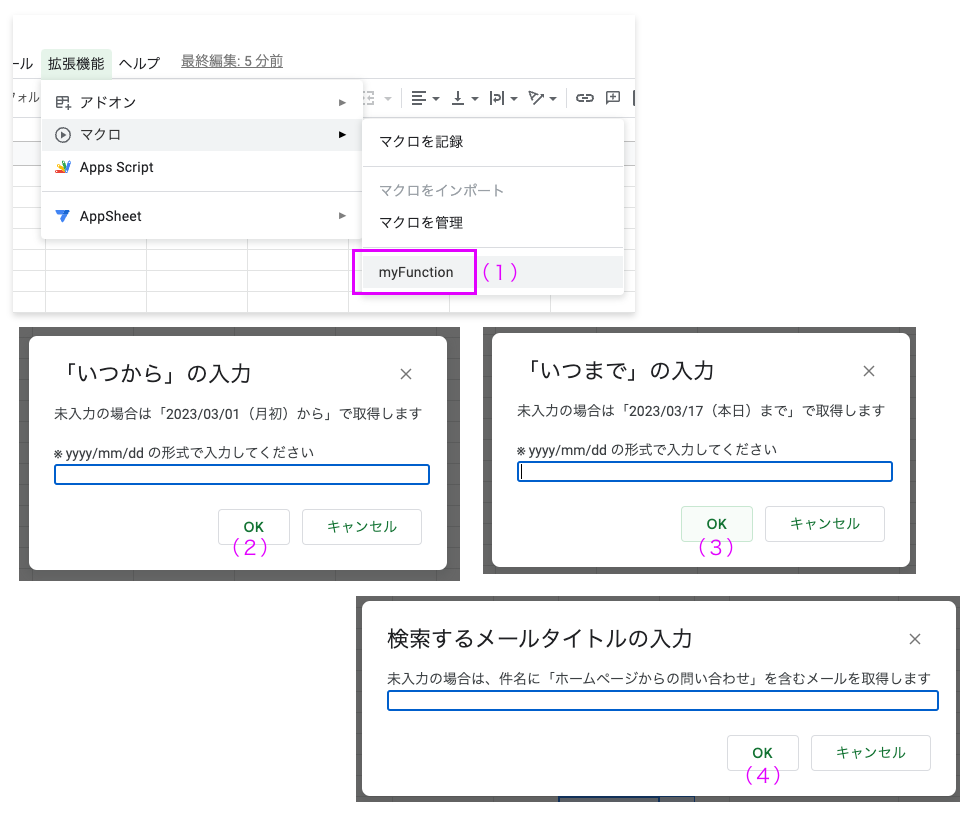The height and width of the screenshot is (813, 971).
Task: Open the text wrapping options dropdown
Action: pos(513,98)
